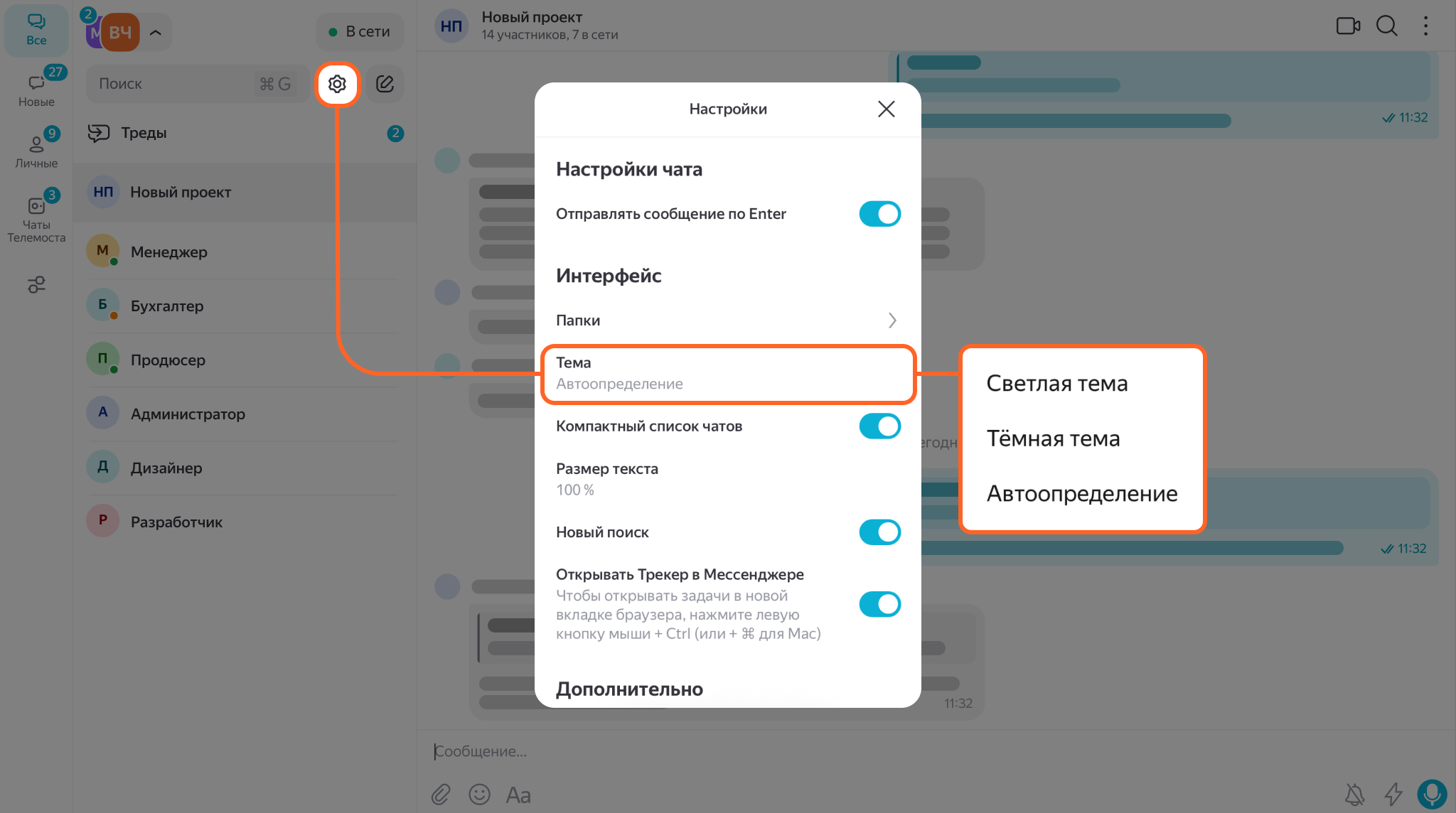Screen dimensions: 1456x813
Task: Toggle send message by Enter switch
Action: [879, 214]
